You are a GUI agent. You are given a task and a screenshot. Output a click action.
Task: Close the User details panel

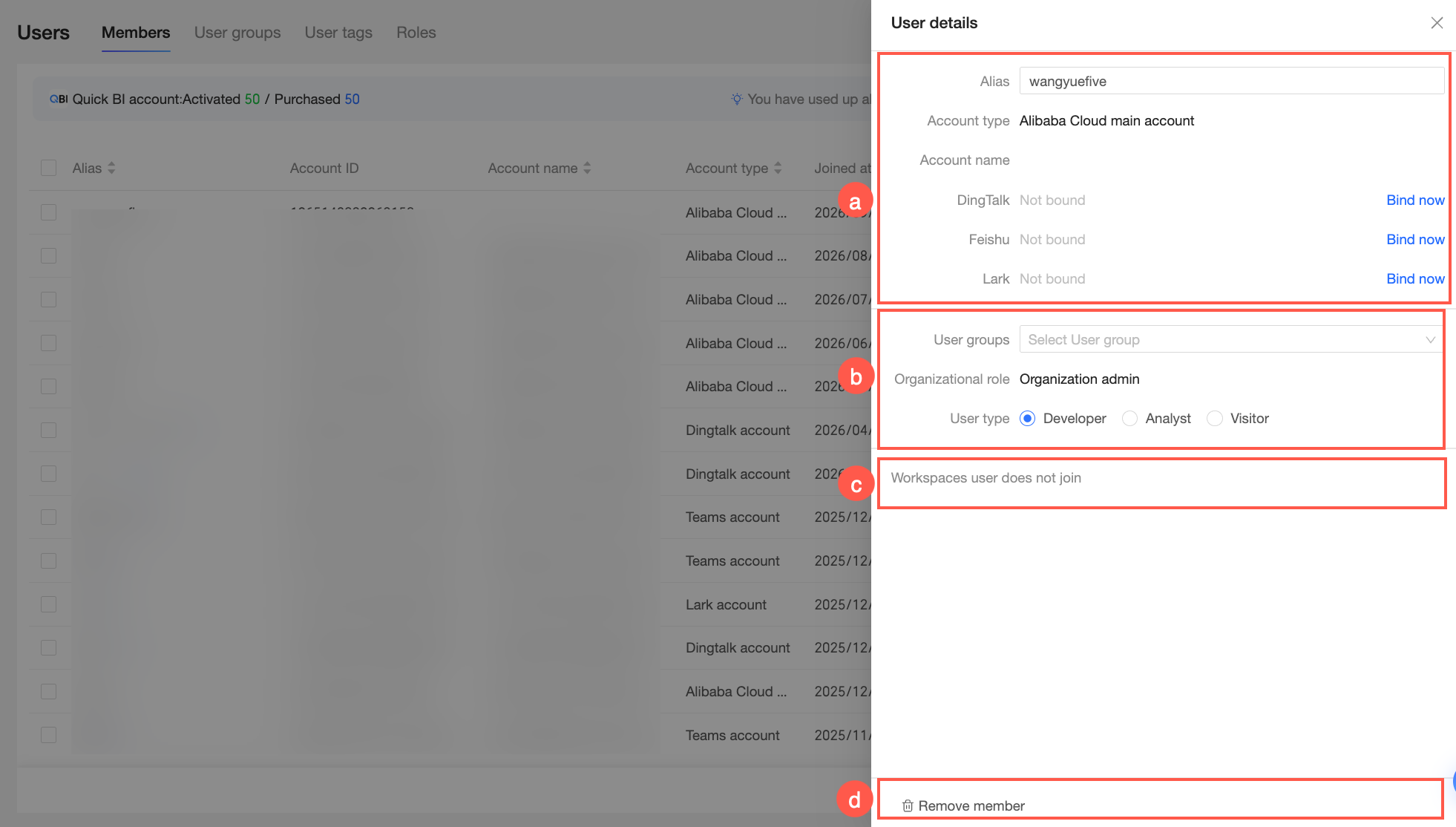click(x=1437, y=23)
